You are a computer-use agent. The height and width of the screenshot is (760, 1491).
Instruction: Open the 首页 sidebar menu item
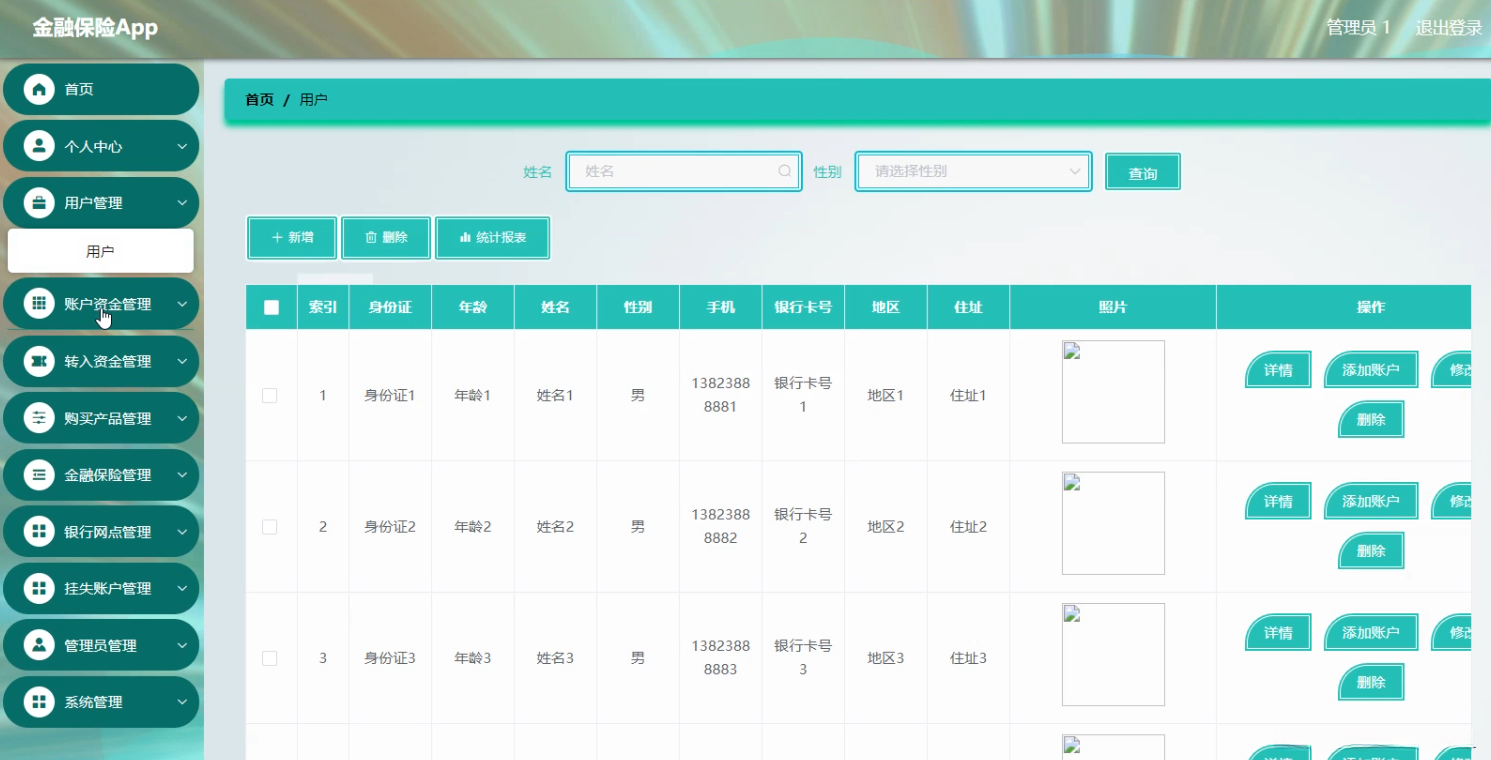click(101, 89)
